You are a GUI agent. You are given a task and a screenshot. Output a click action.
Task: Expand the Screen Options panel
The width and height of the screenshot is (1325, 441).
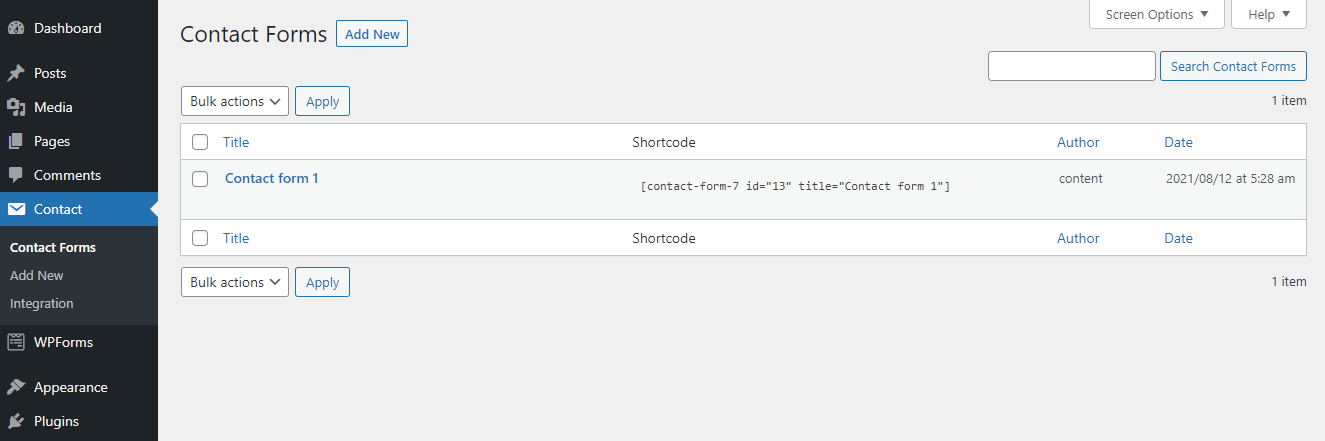(x=1157, y=14)
